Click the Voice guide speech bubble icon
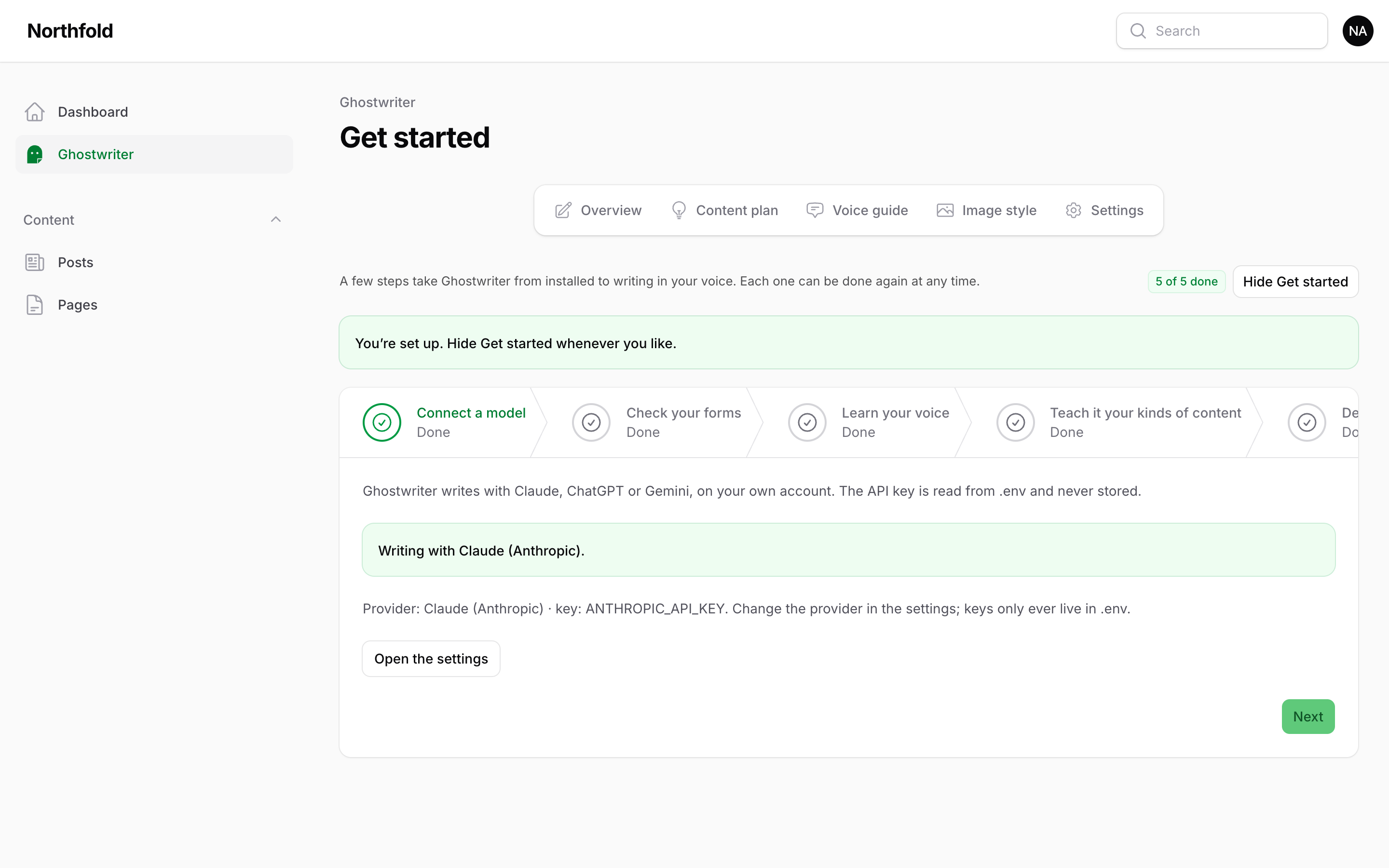This screenshot has height=868, width=1389. (815, 210)
